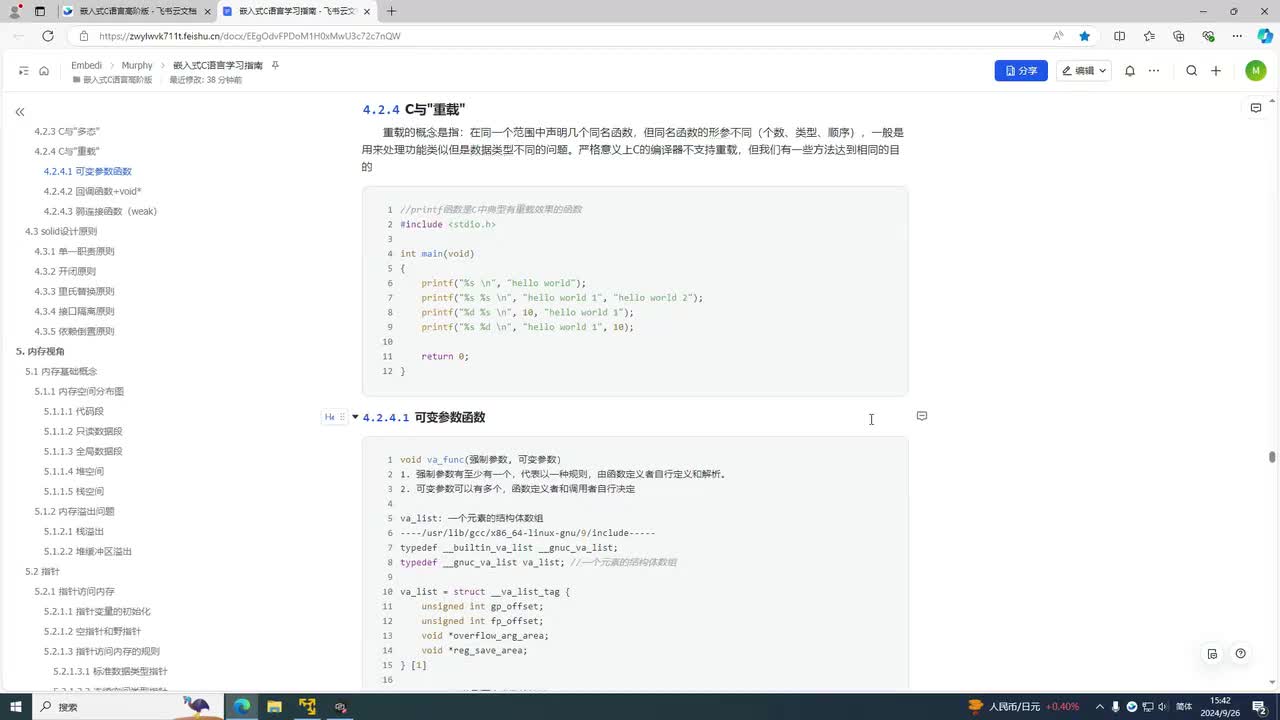Image resolution: width=1280 pixels, height=720 pixels.
Task: Click the floating comment list icon
Action: coord(1212,654)
